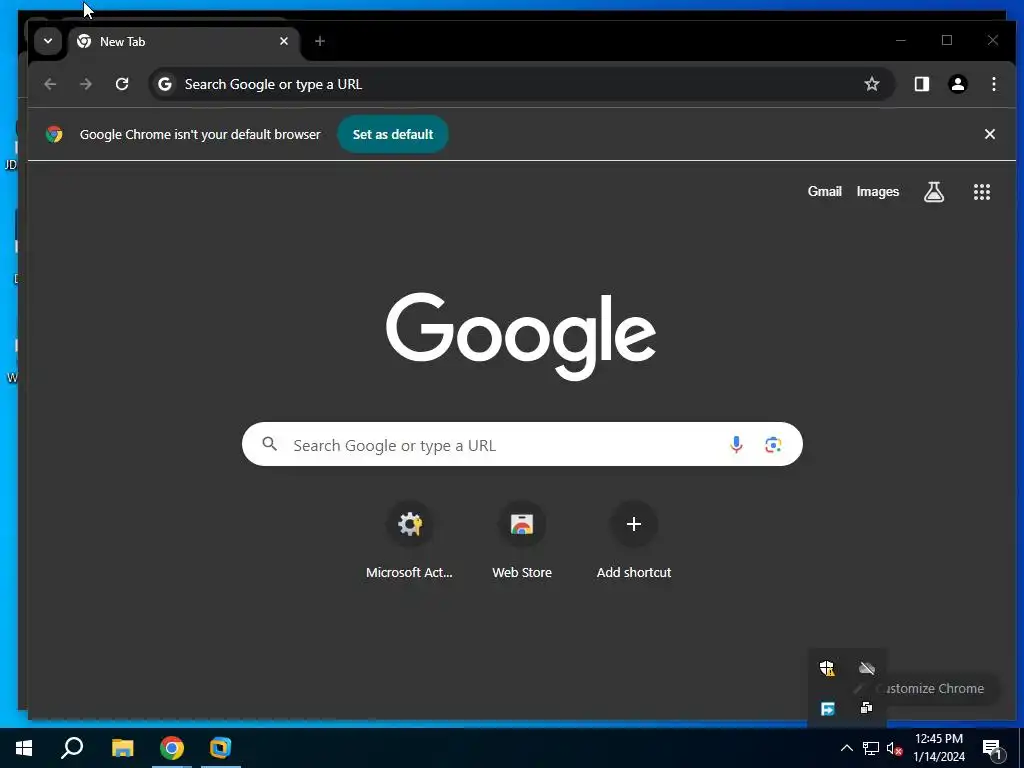Dismiss the default browser infobar
This screenshot has height=768, width=1024.
pyautogui.click(x=989, y=135)
